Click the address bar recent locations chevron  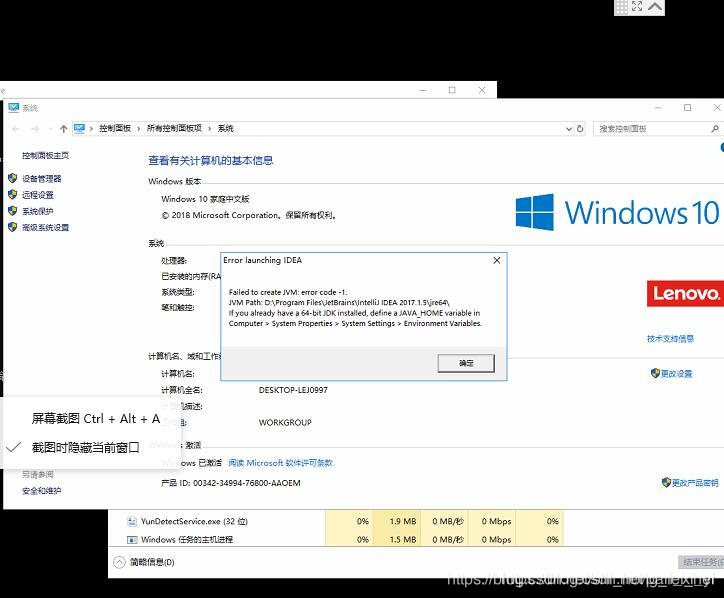point(50,129)
